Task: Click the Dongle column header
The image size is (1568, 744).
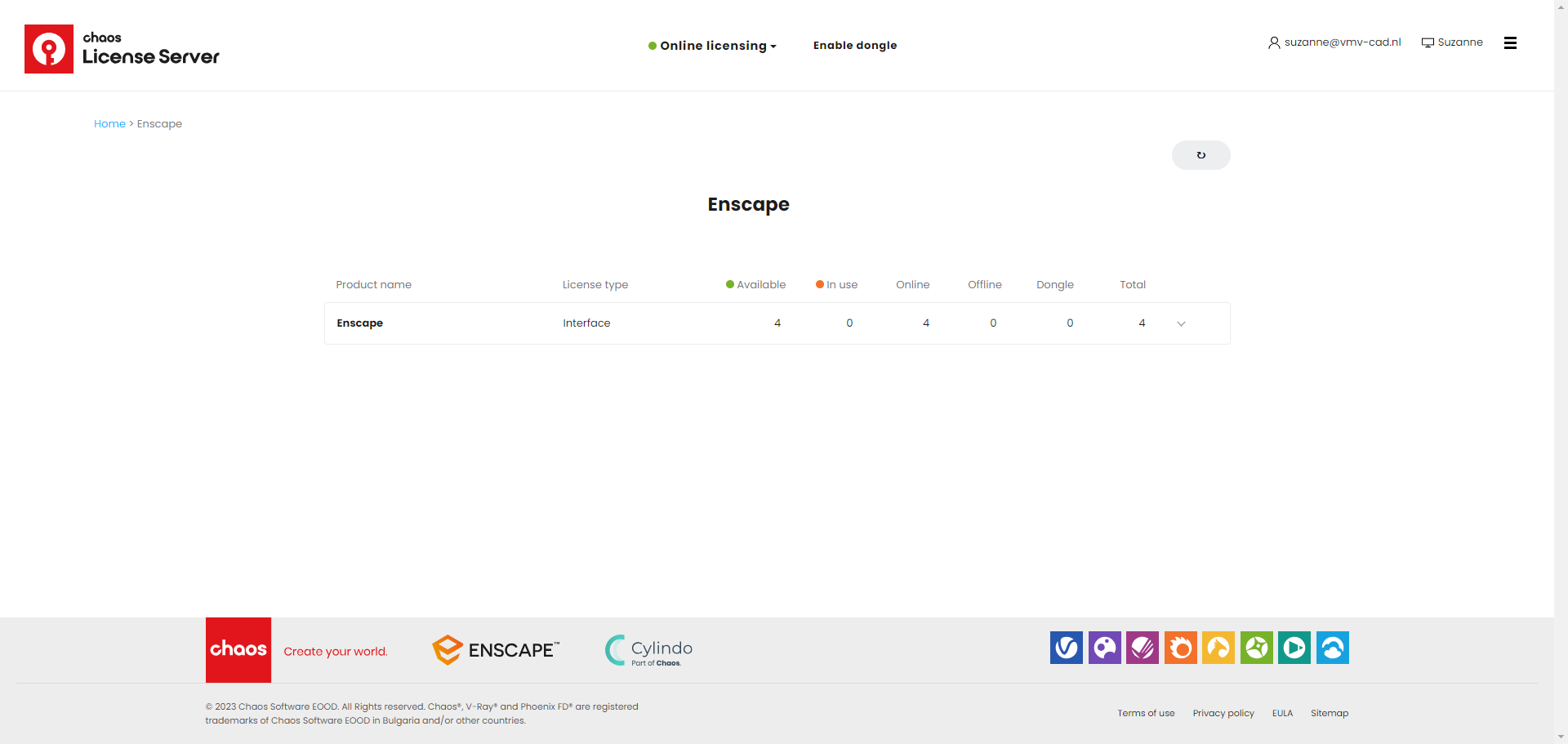Action: (x=1055, y=285)
